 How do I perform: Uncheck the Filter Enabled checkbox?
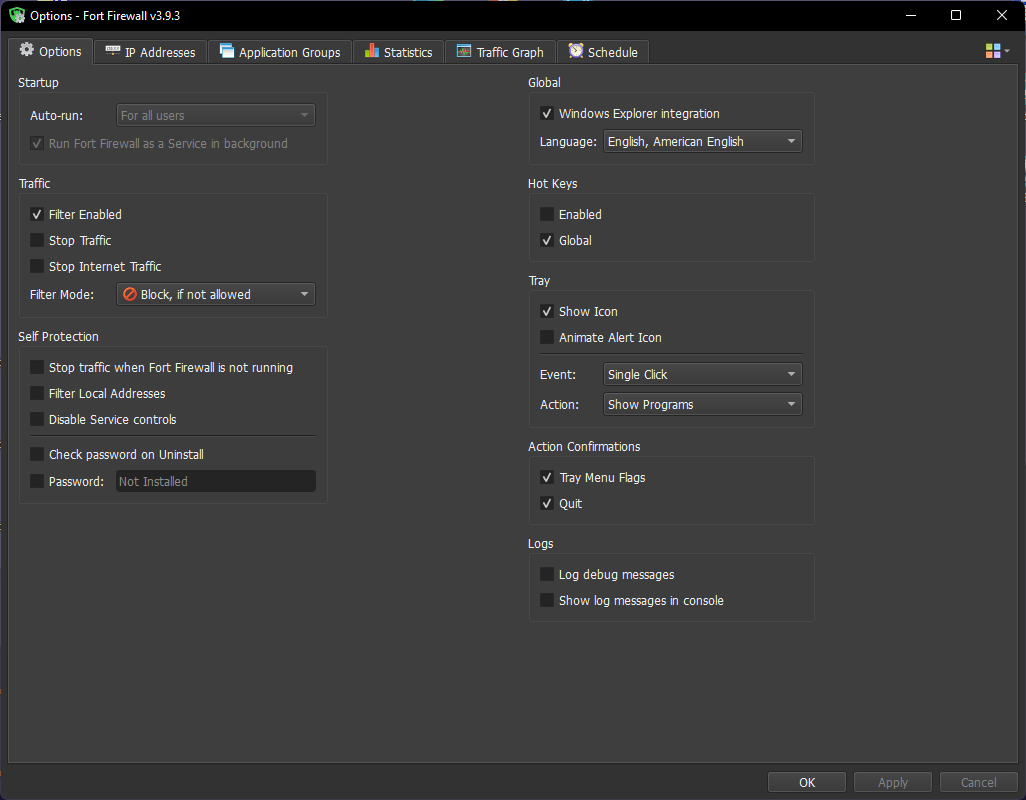click(x=37, y=215)
